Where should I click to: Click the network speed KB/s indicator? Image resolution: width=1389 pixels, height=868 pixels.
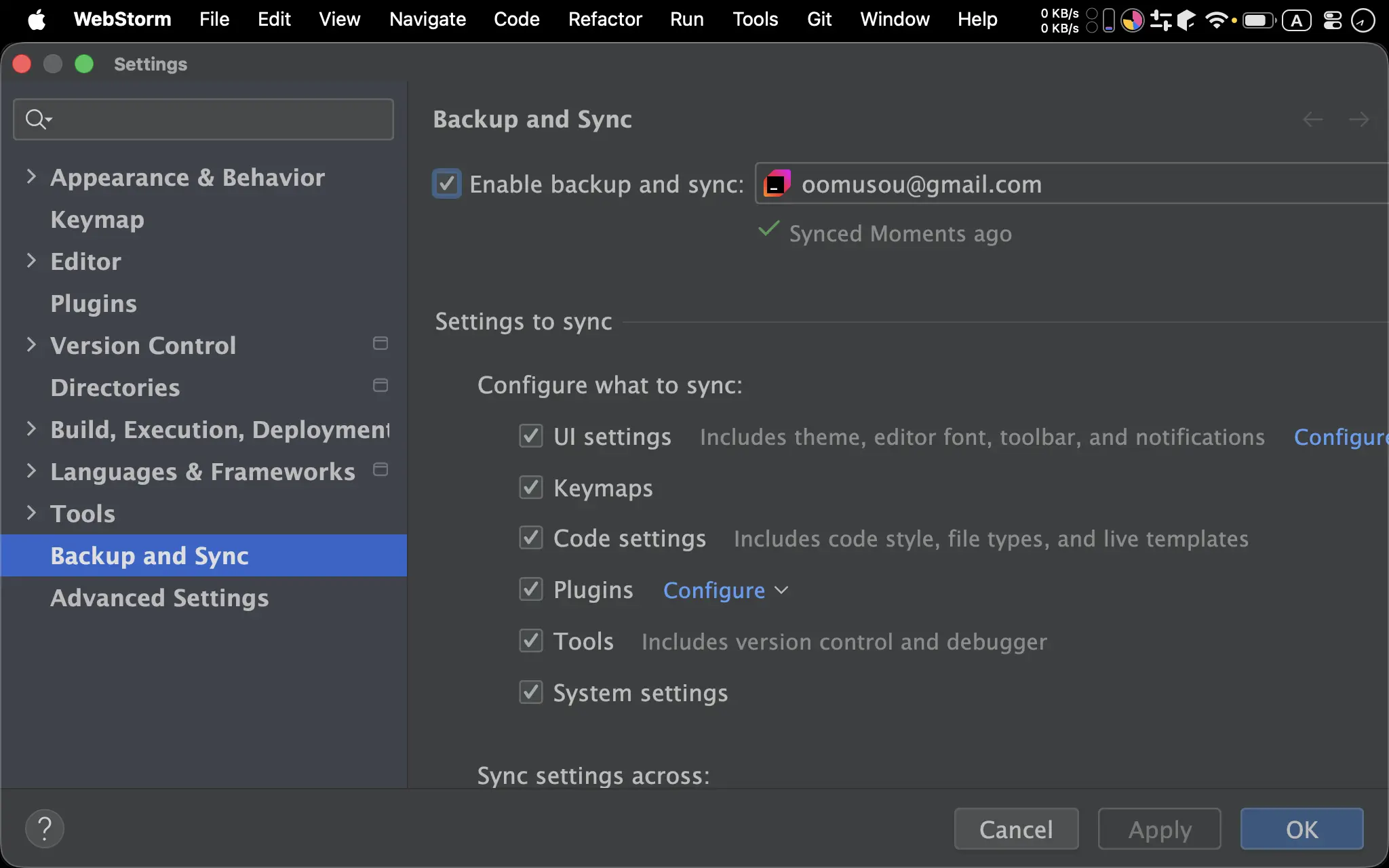pos(1059,20)
